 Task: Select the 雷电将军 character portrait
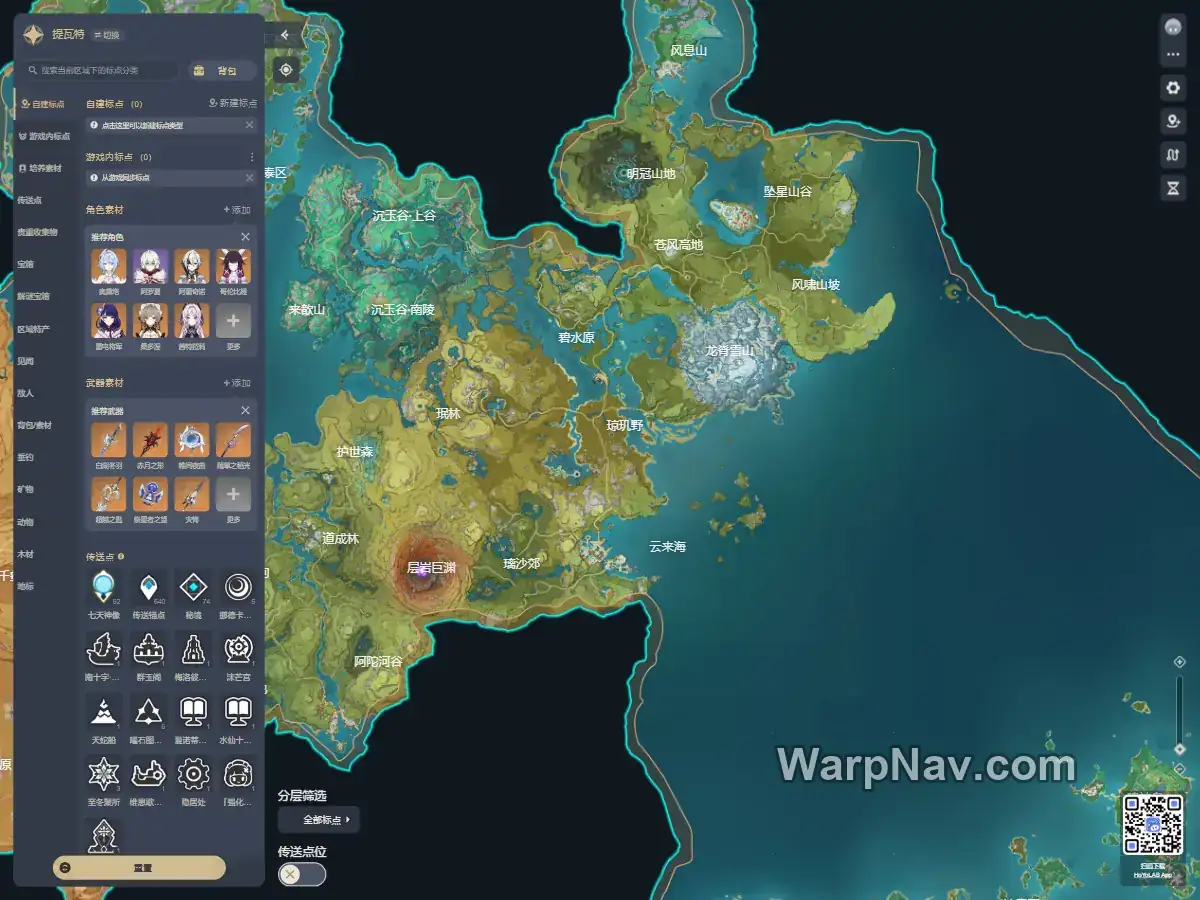(x=108, y=321)
